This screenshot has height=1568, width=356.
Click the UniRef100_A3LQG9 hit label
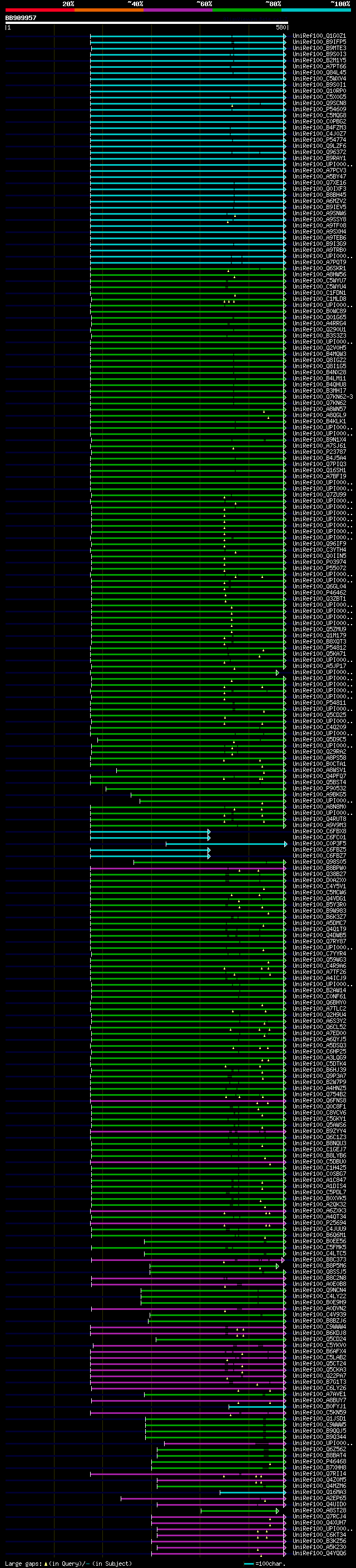point(319,1057)
